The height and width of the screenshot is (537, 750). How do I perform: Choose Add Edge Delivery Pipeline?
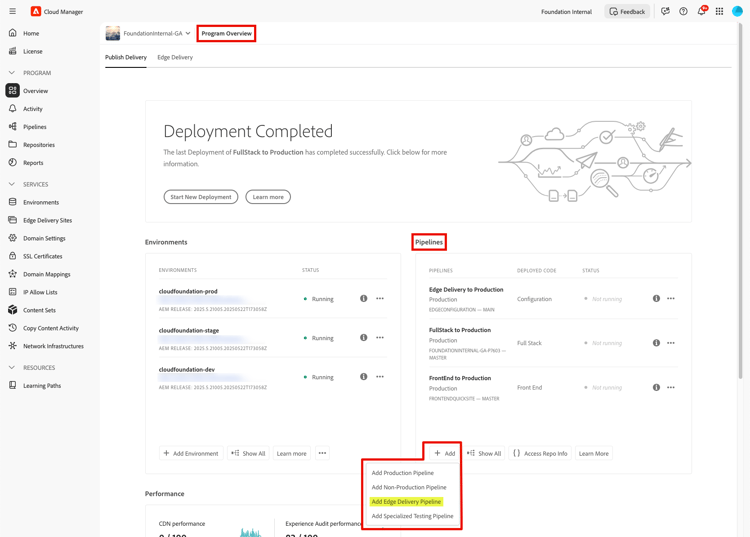tap(406, 502)
